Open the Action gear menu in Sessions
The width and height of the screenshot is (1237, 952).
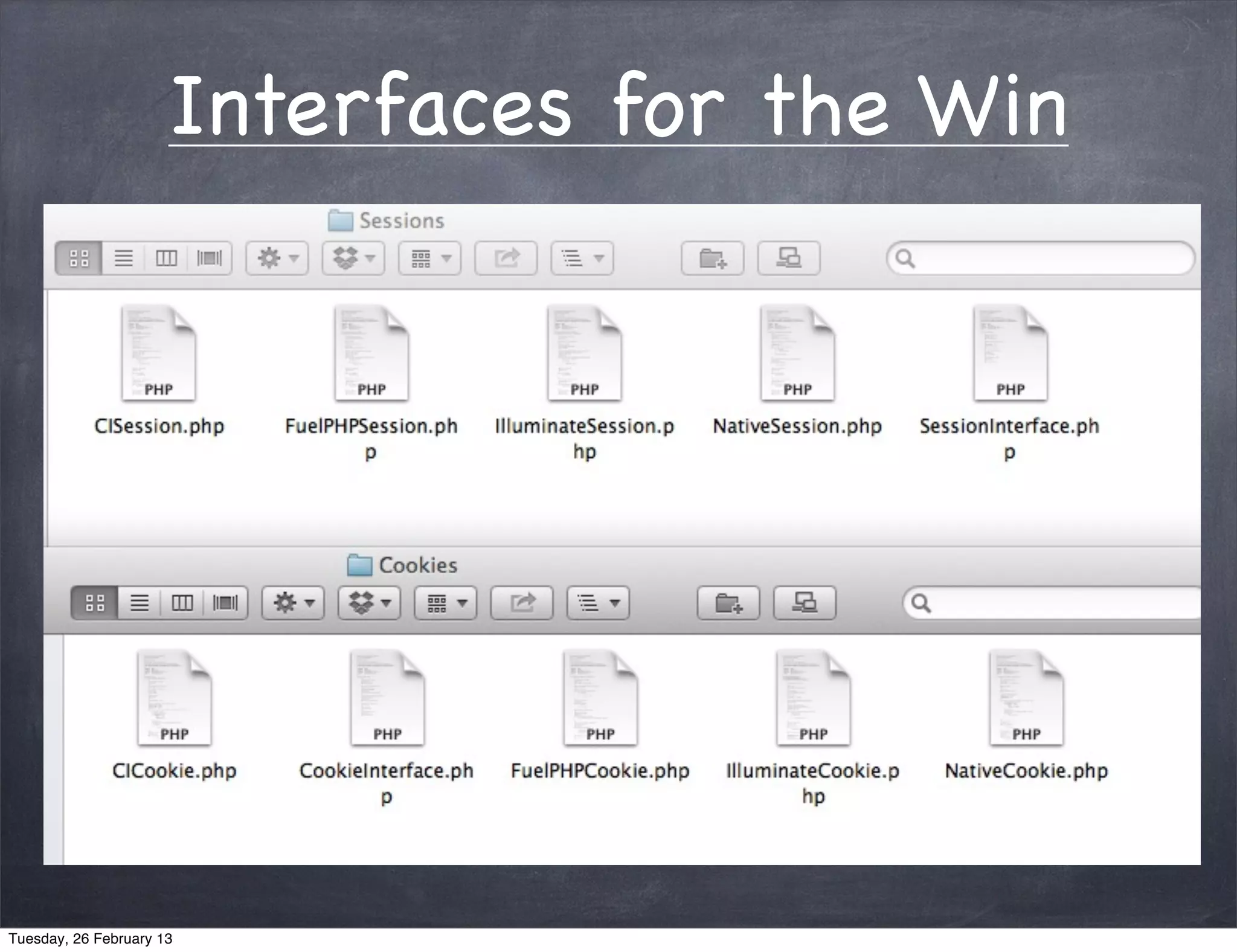pos(277,259)
